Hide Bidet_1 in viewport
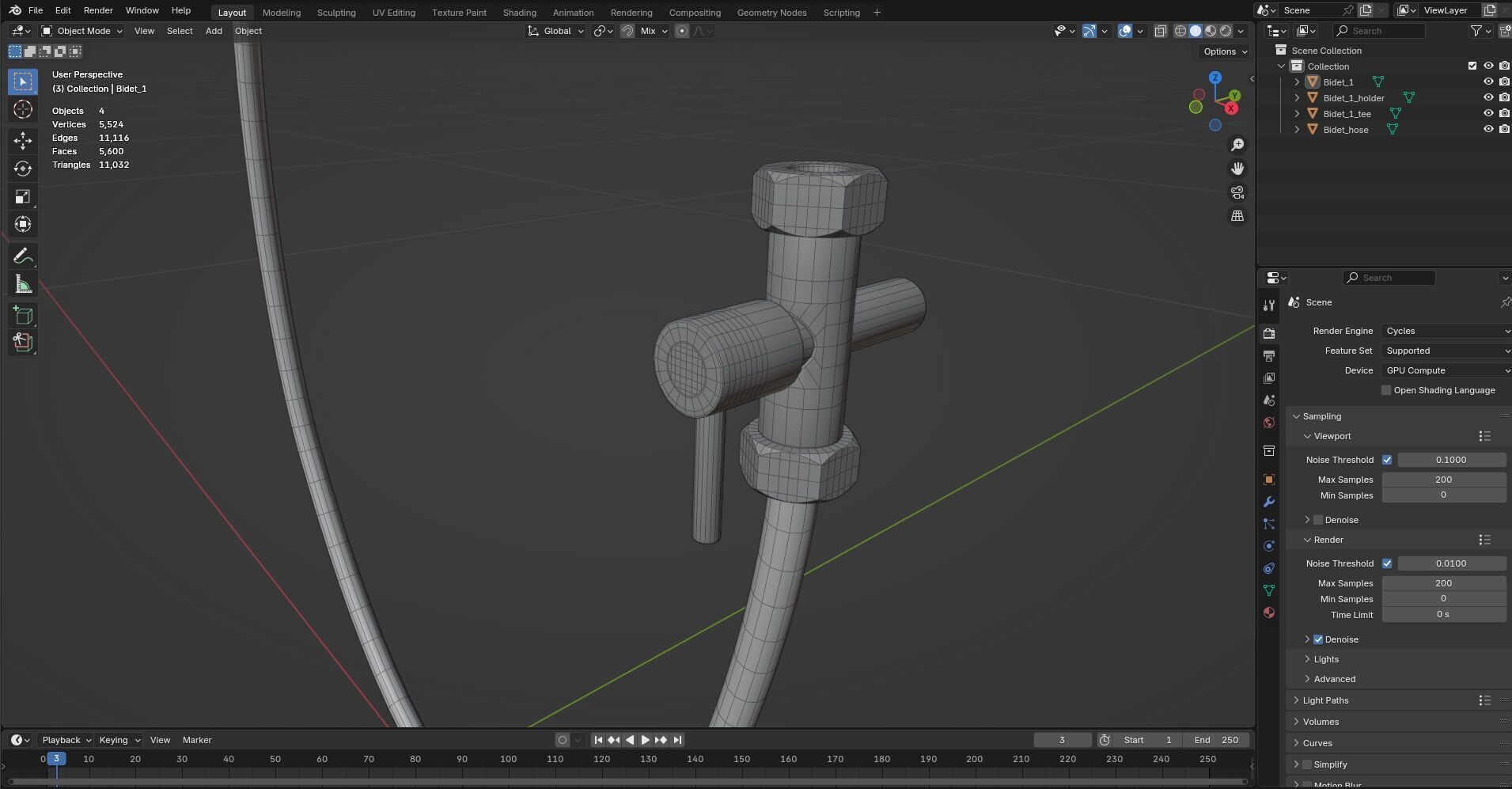This screenshot has width=1512, height=789. click(x=1488, y=82)
